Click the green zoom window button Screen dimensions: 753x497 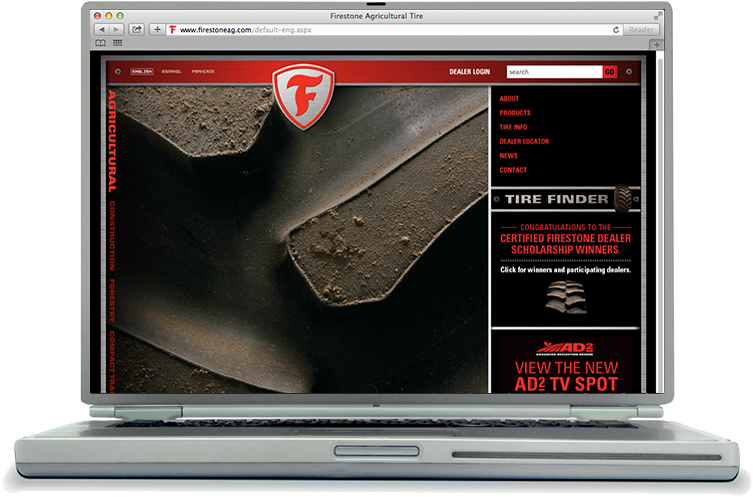click(x=120, y=16)
